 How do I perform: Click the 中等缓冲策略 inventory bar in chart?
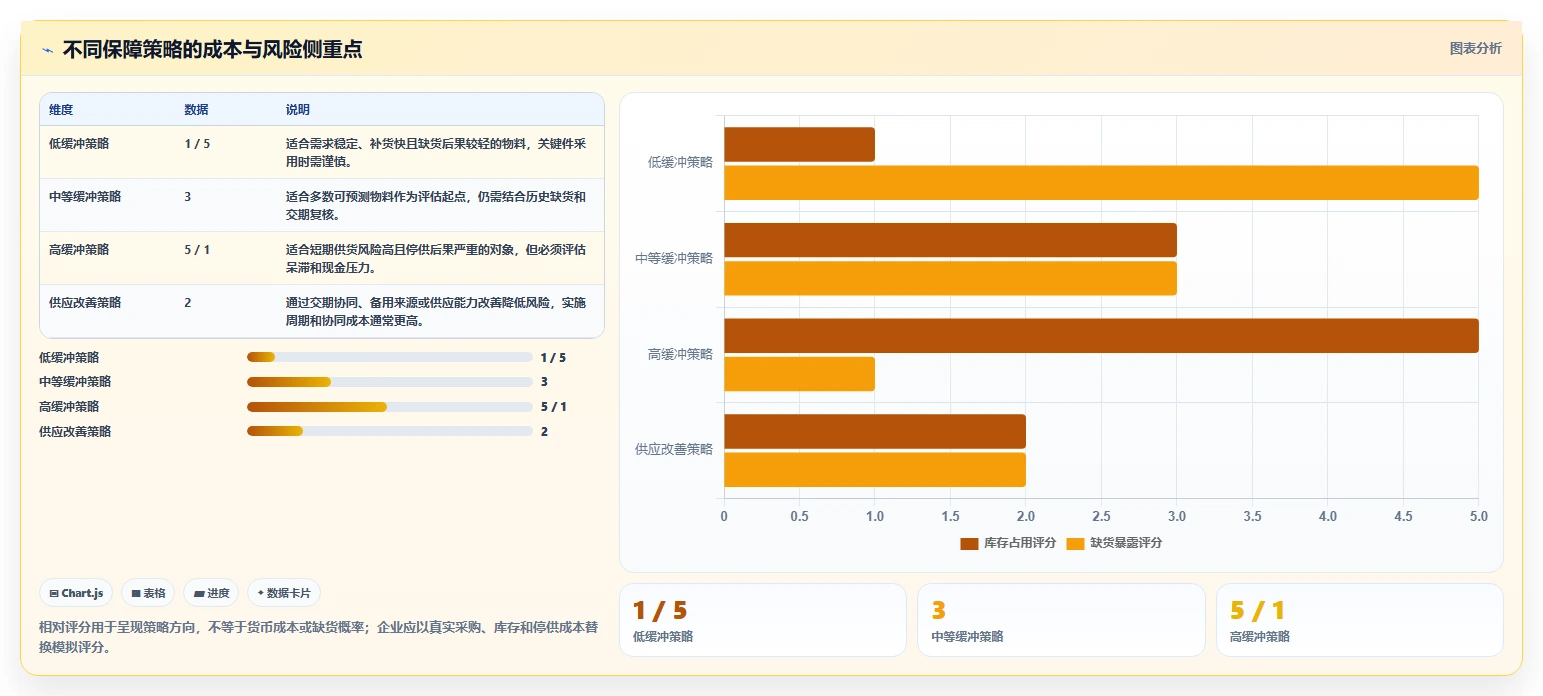950,240
